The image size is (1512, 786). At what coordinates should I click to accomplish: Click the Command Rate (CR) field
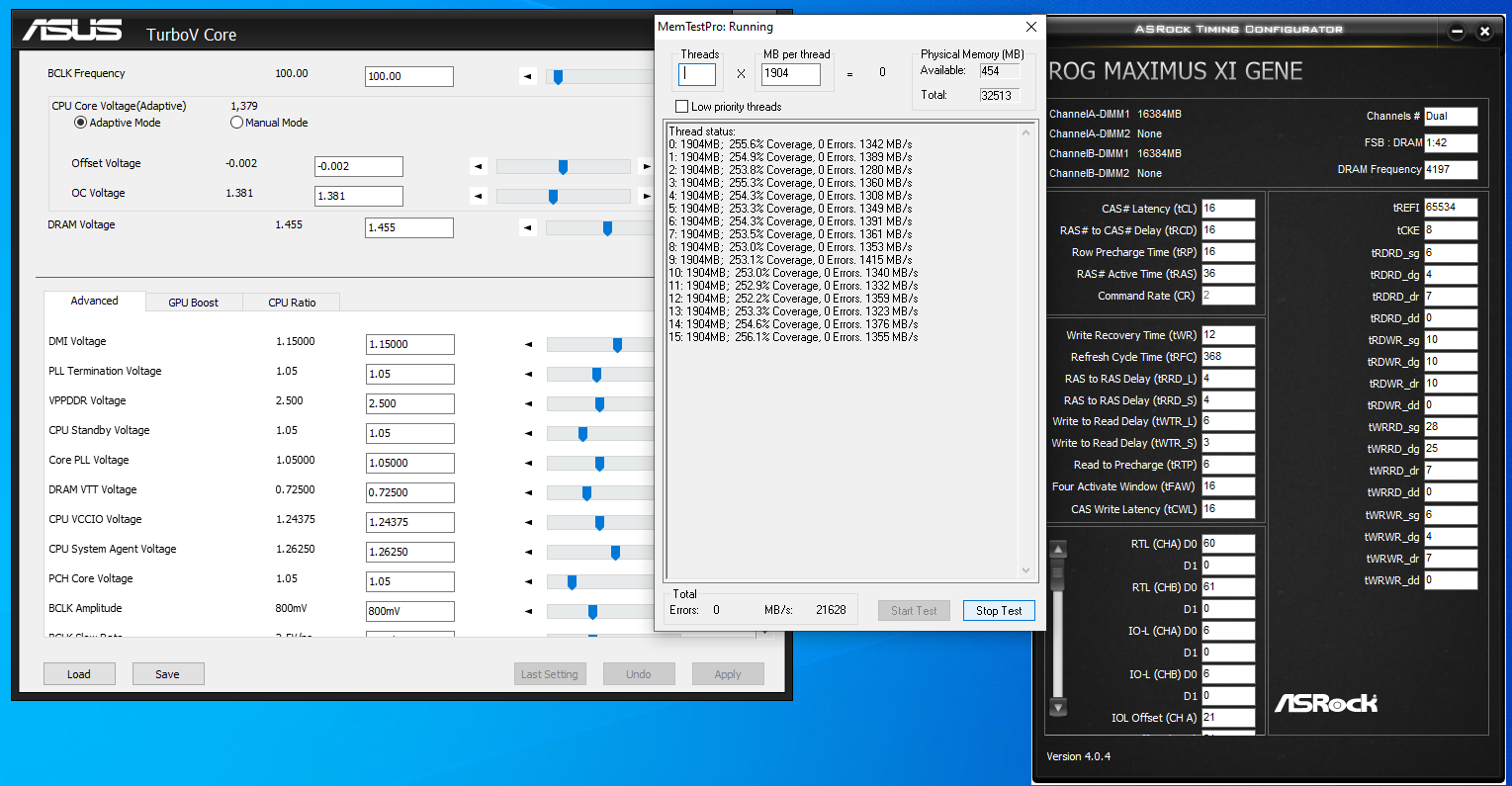1228,296
